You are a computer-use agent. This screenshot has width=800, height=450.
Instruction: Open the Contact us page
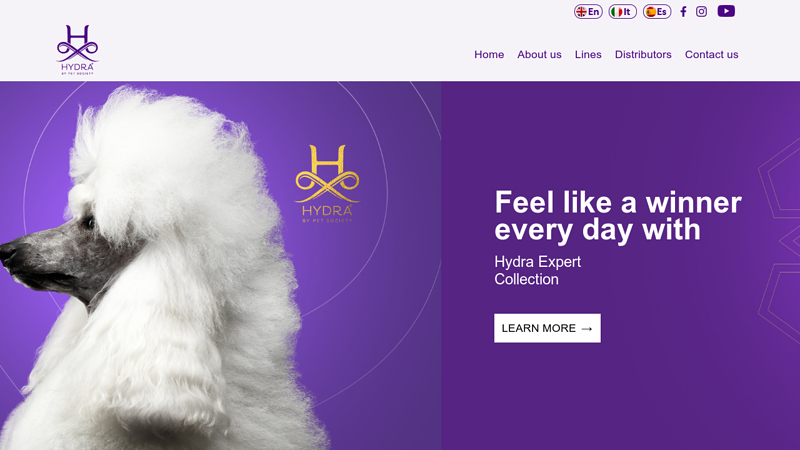pyautogui.click(x=711, y=55)
